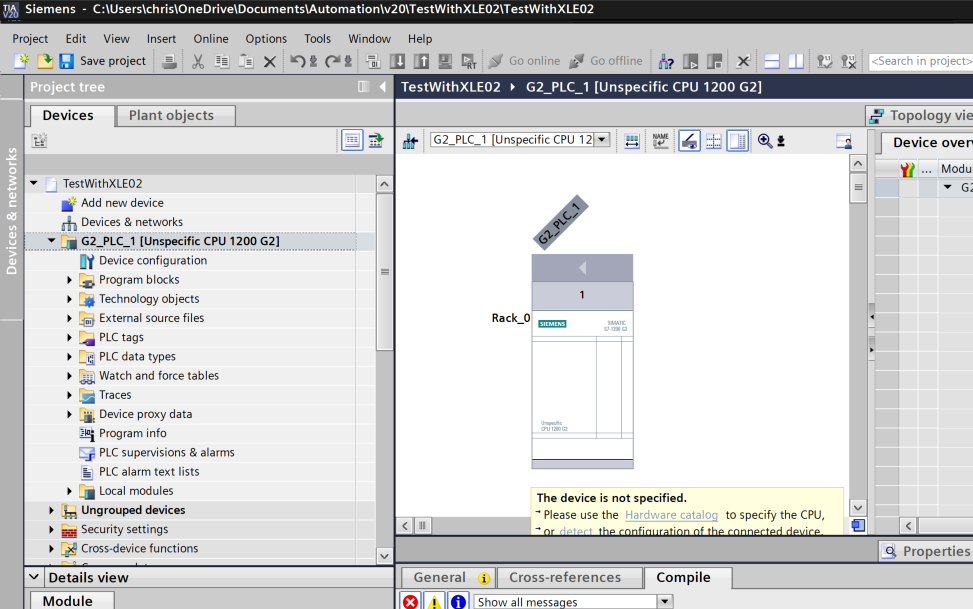Toggle the information messages filter in Compile tab
The image size is (973, 609).
coord(458,602)
